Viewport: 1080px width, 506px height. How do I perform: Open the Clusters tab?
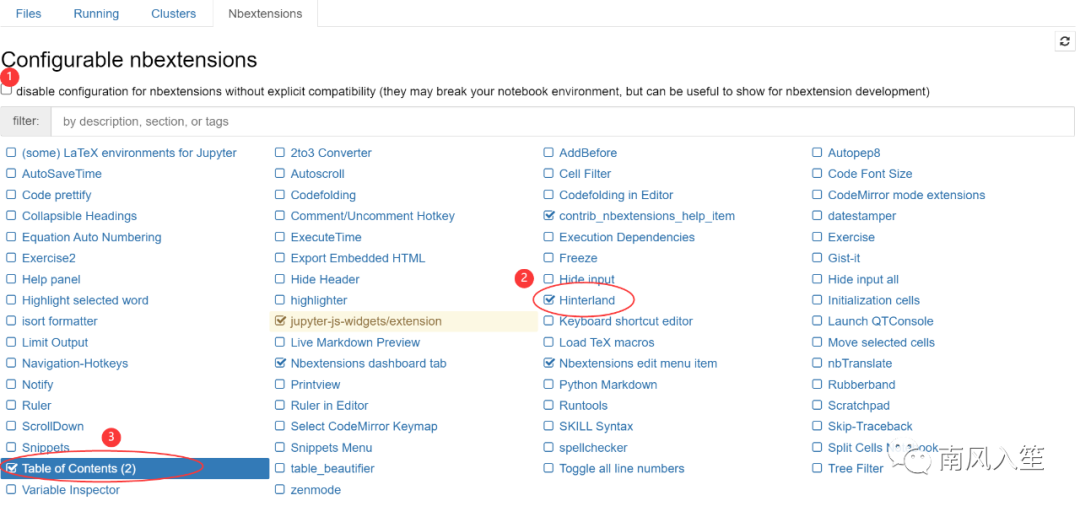173,14
